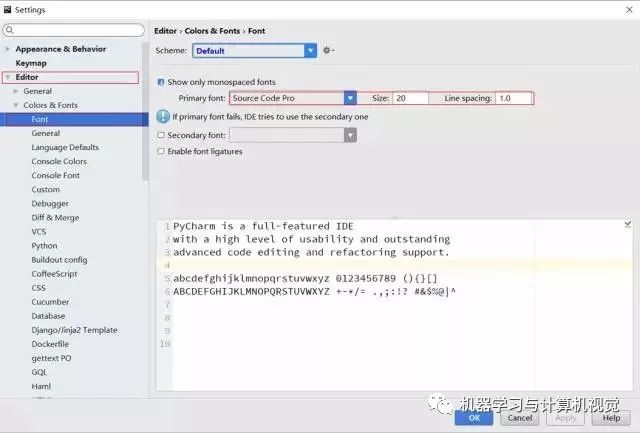Image resolution: width=640 pixels, height=433 pixels.
Task: Click preview line 'advanced code editing and refactoring support.'
Action: pyautogui.click(x=311, y=253)
